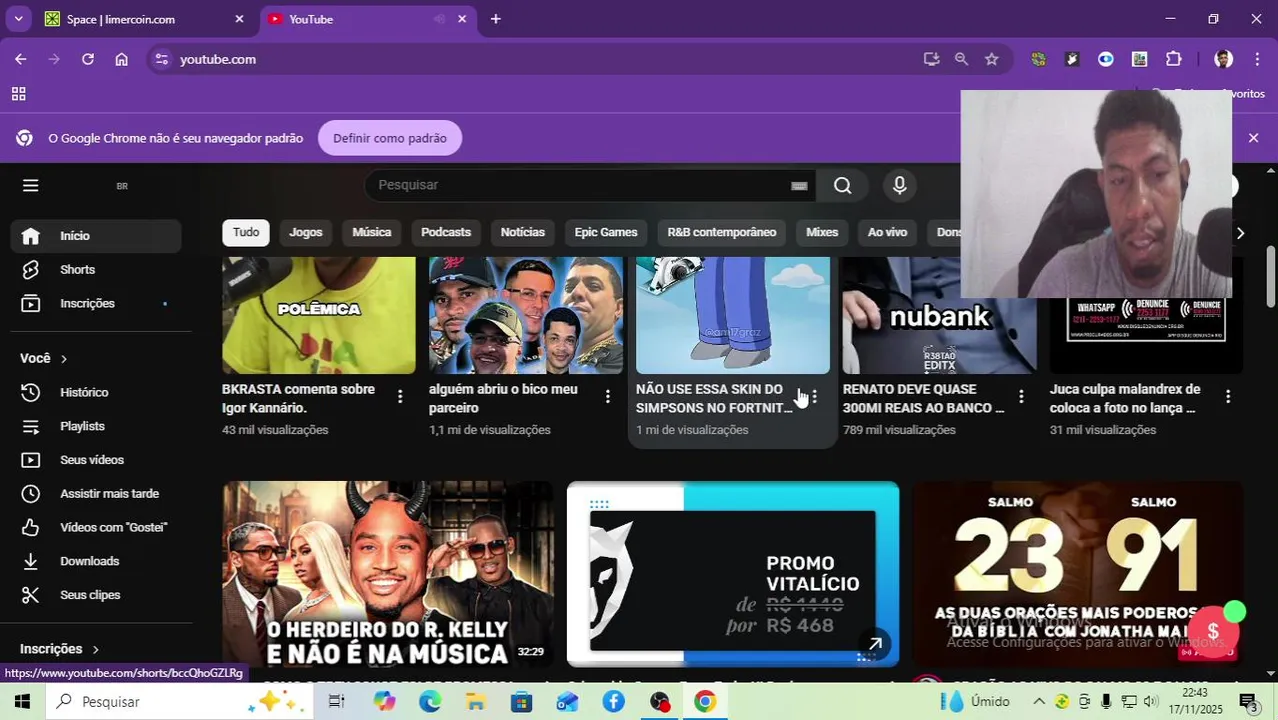The image size is (1278, 720).
Task: Open Chrome profile avatar
Action: (1223, 59)
